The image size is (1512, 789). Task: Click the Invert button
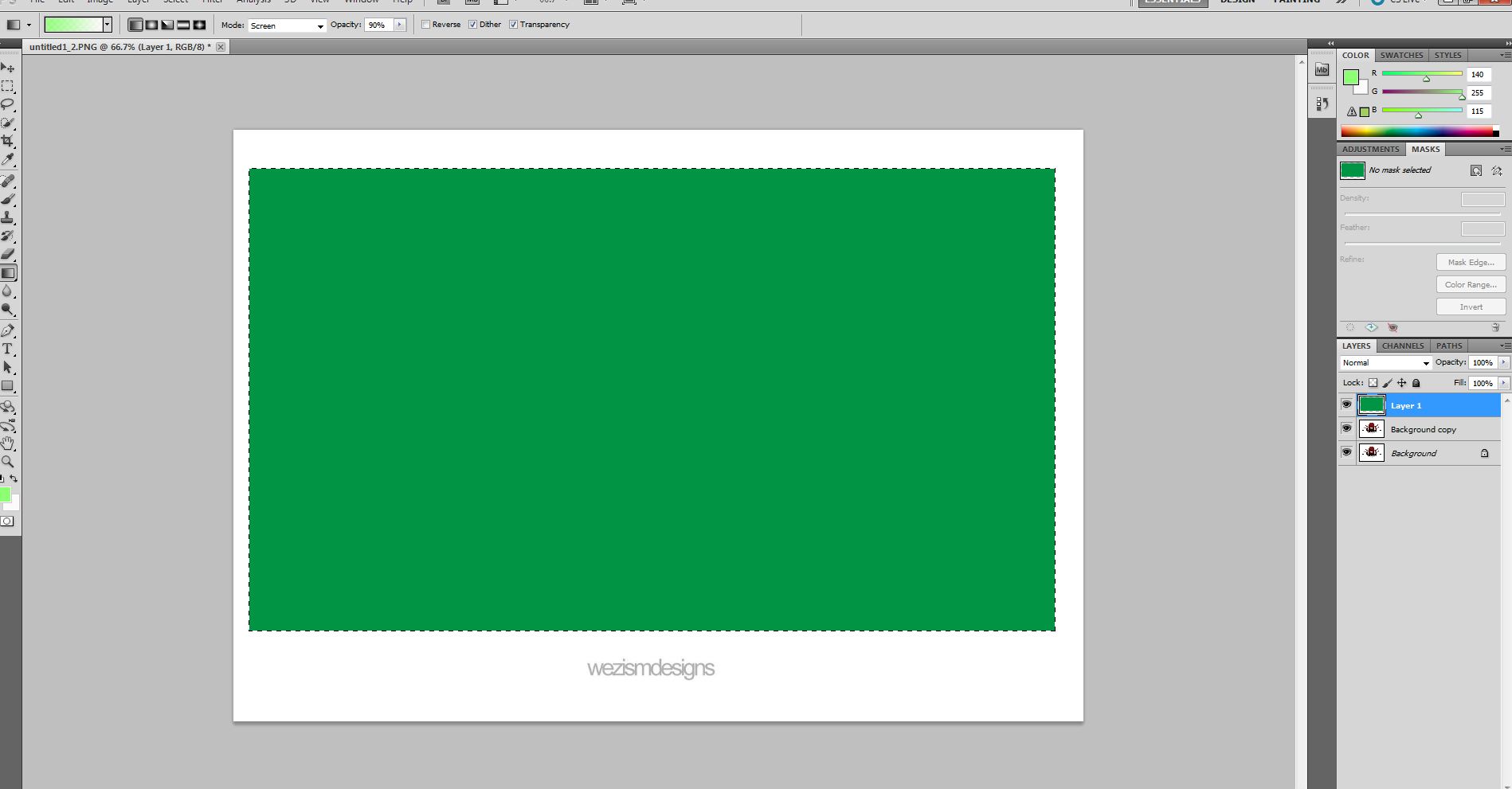[1471, 307]
